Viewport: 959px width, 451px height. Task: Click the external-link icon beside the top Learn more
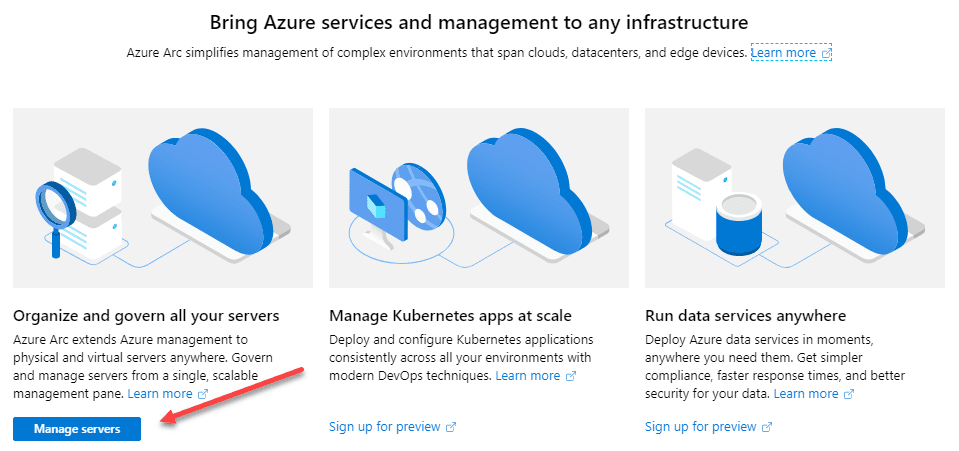click(x=827, y=52)
